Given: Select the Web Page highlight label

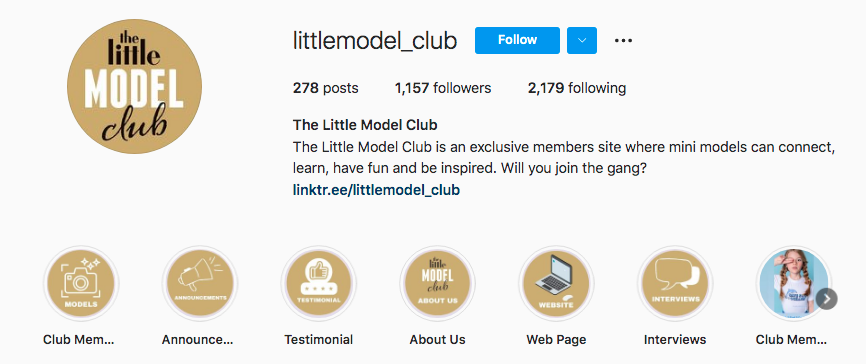Looking at the screenshot, I should tap(556, 339).
